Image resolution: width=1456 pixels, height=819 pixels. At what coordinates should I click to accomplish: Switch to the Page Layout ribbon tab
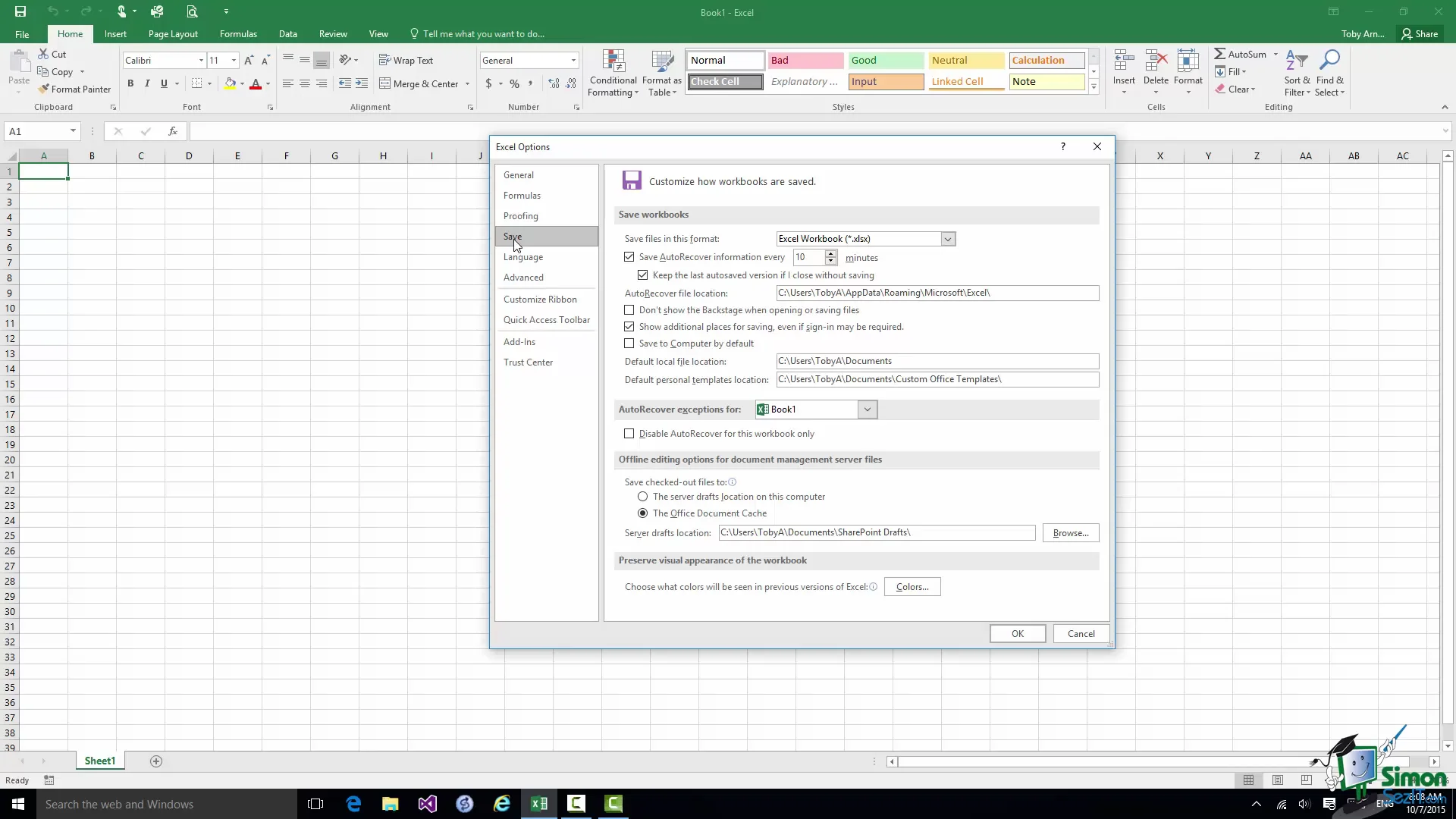(x=173, y=34)
